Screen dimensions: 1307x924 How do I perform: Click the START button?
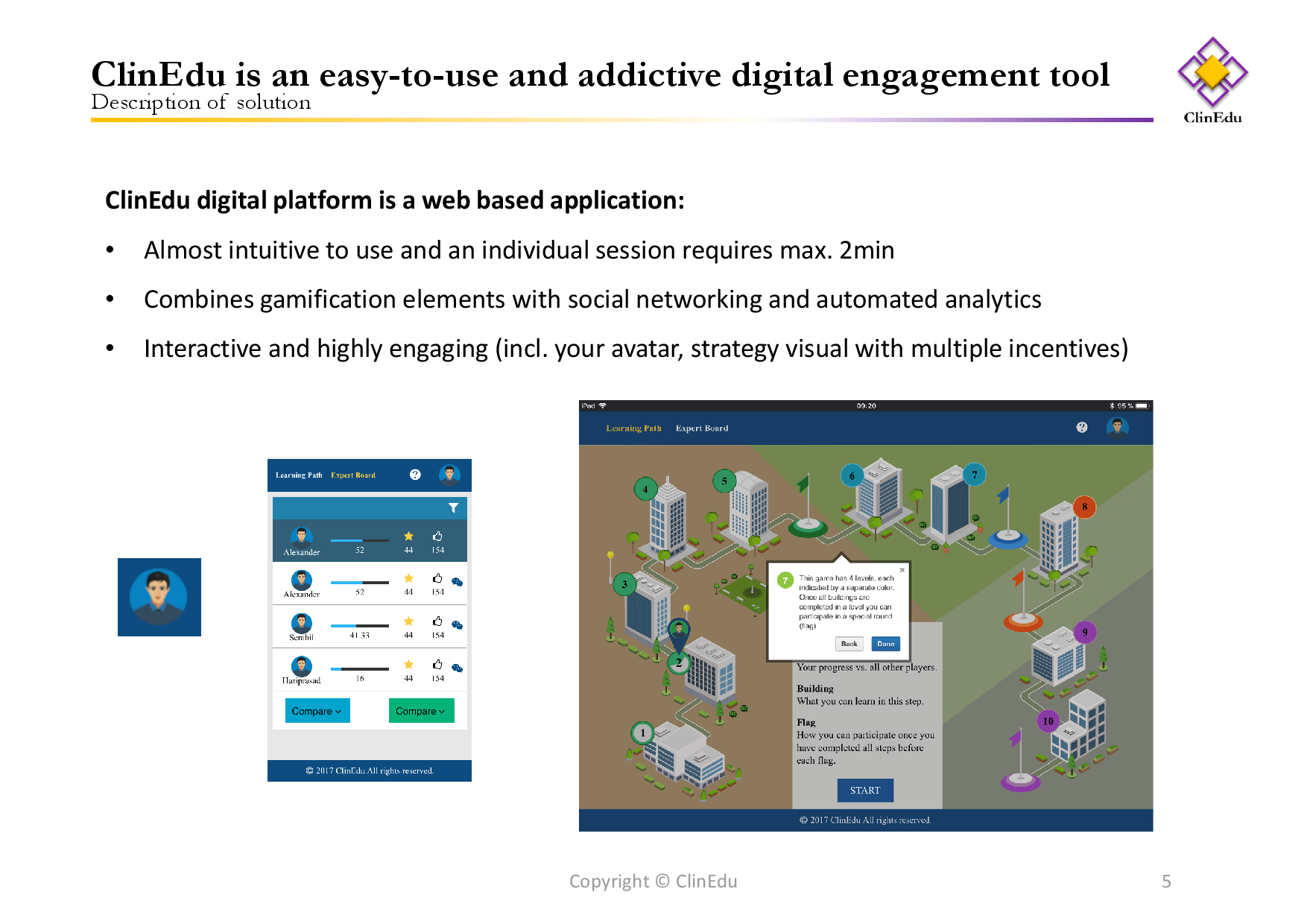(x=865, y=790)
